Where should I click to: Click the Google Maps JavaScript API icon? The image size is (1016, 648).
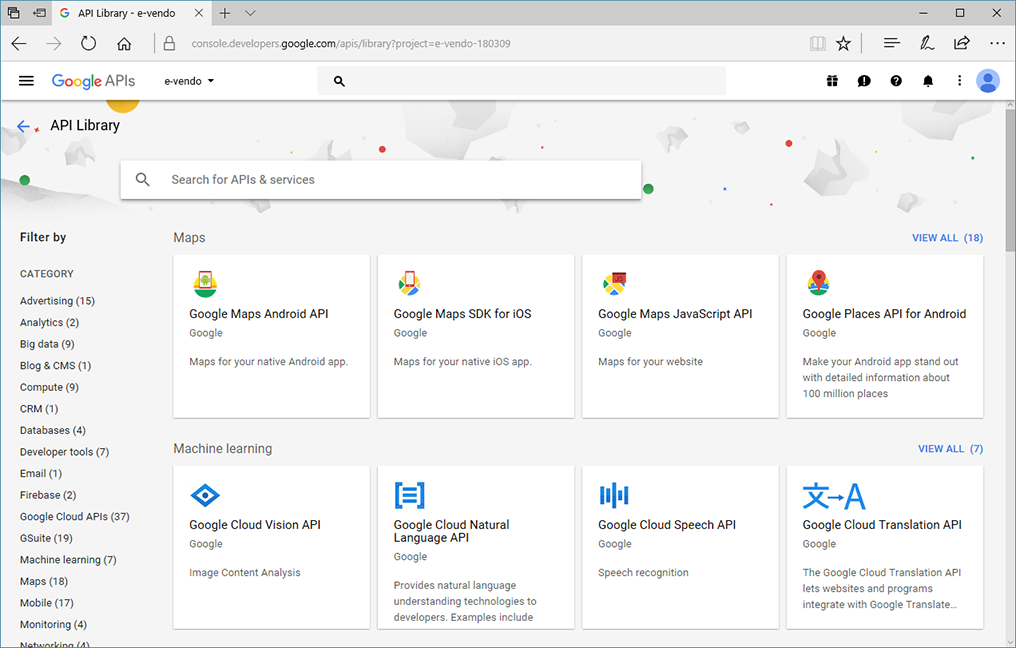(614, 283)
